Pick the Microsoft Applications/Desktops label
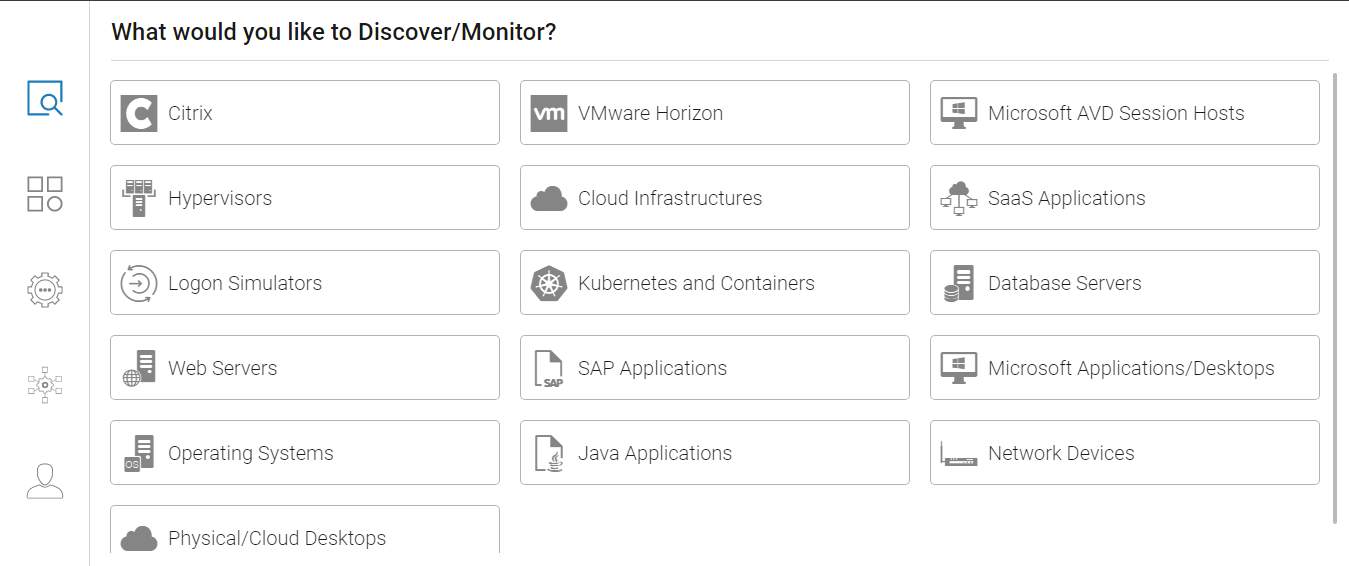 click(x=1131, y=368)
